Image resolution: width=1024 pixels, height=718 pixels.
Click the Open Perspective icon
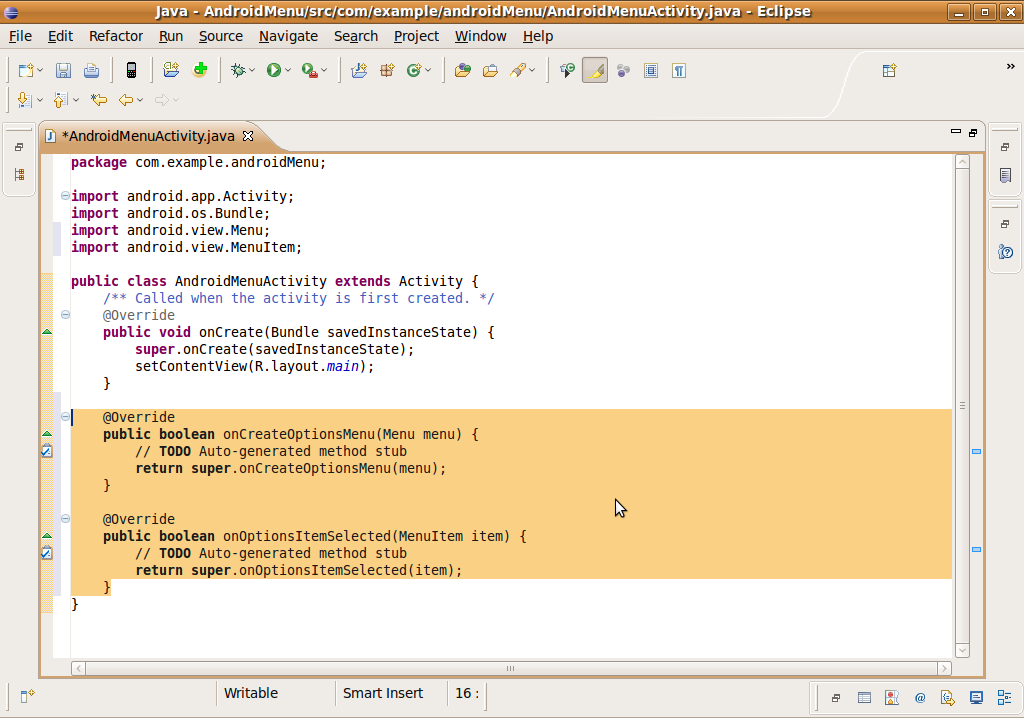[889, 71]
